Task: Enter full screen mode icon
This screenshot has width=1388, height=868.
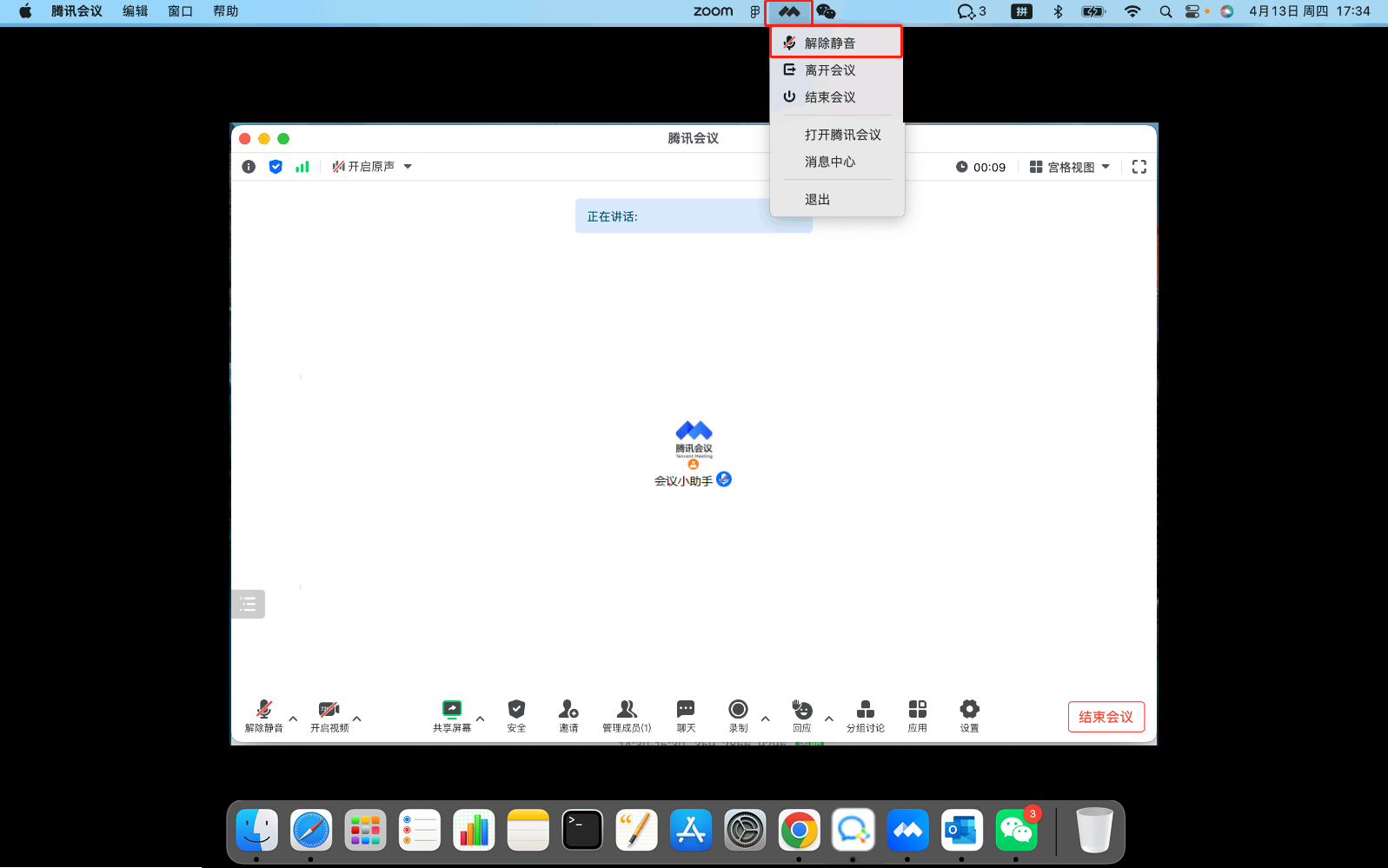Action: pyautogui.click(x=1139, y=167)
